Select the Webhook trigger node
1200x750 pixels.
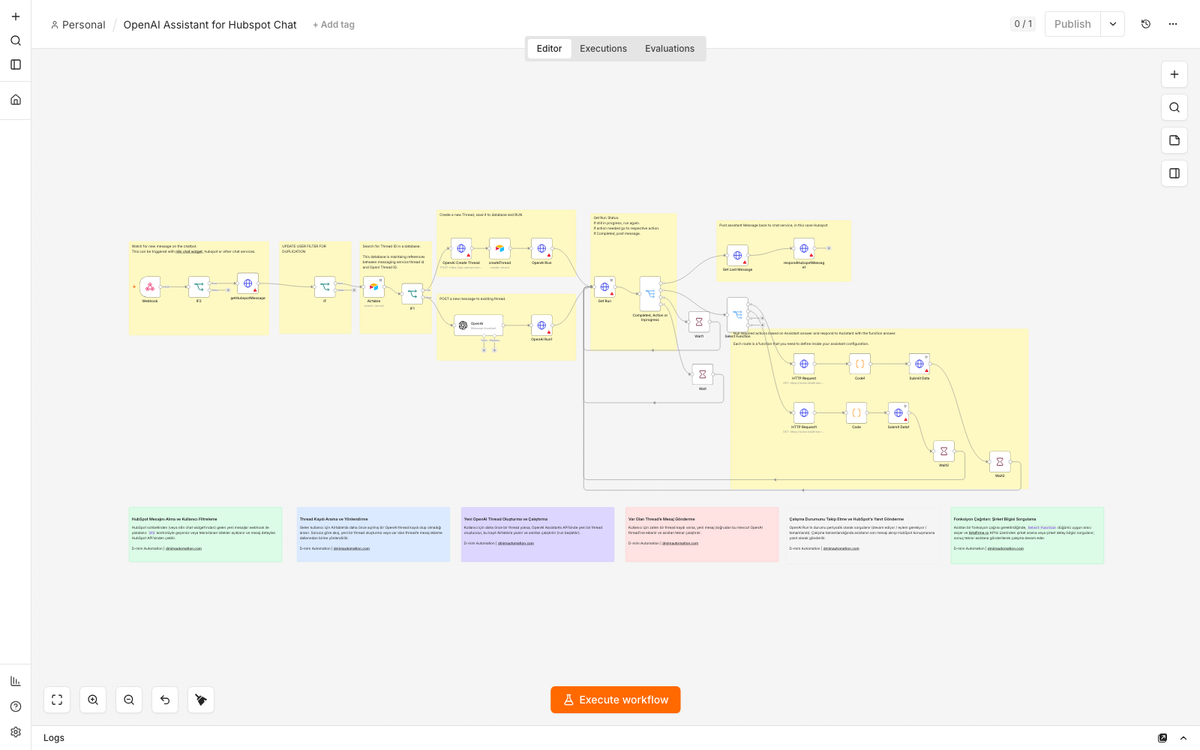149,287
